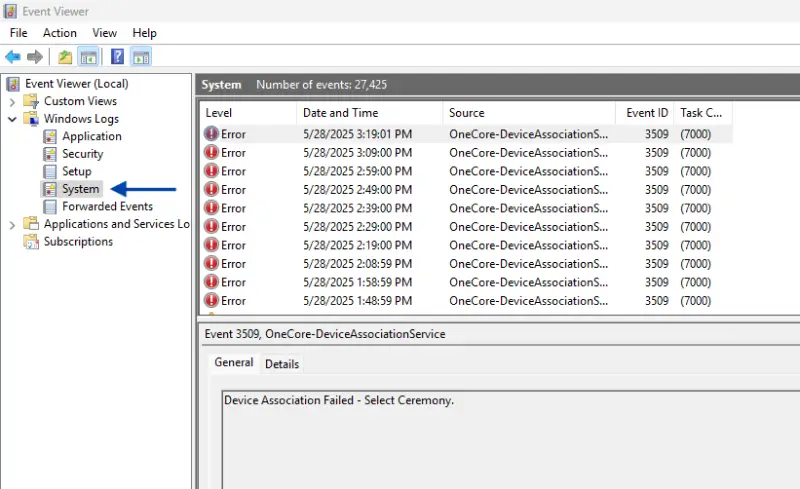Click the Back arrow toolbar icon
This screenshot has height=489, width=800.
click(x=13, y=57)
